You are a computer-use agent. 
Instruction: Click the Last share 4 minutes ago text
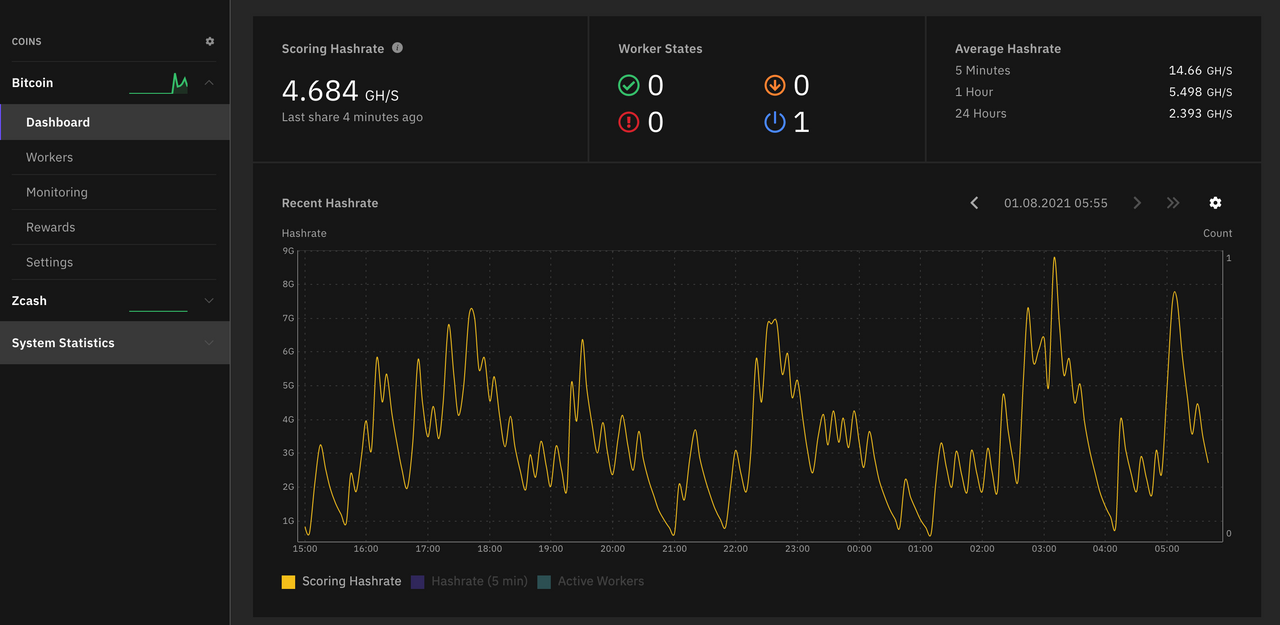pyautogui.click(x=352, y=117)
